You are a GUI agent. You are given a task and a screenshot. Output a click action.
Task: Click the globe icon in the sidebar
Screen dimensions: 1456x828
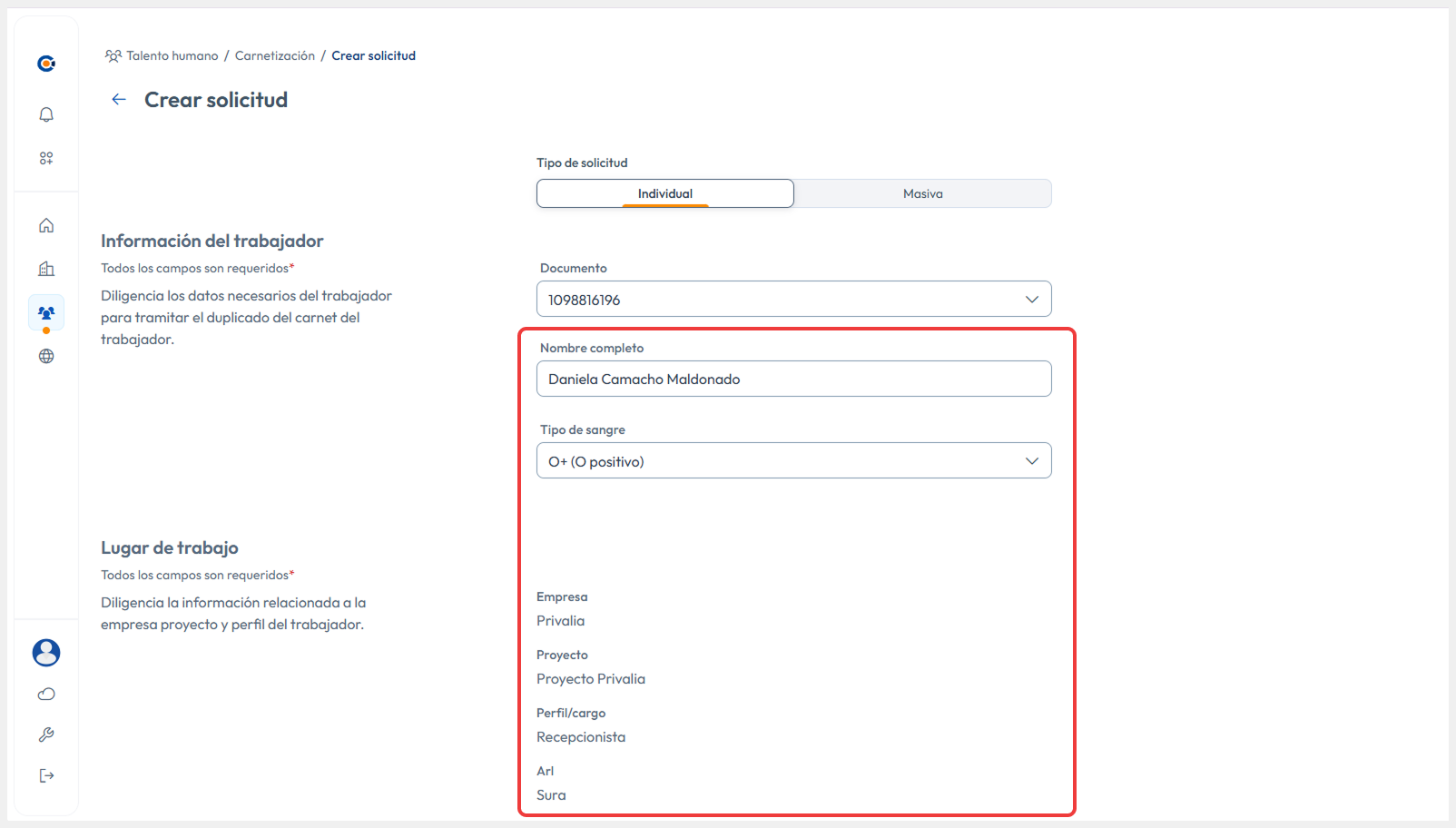point(45,355)
